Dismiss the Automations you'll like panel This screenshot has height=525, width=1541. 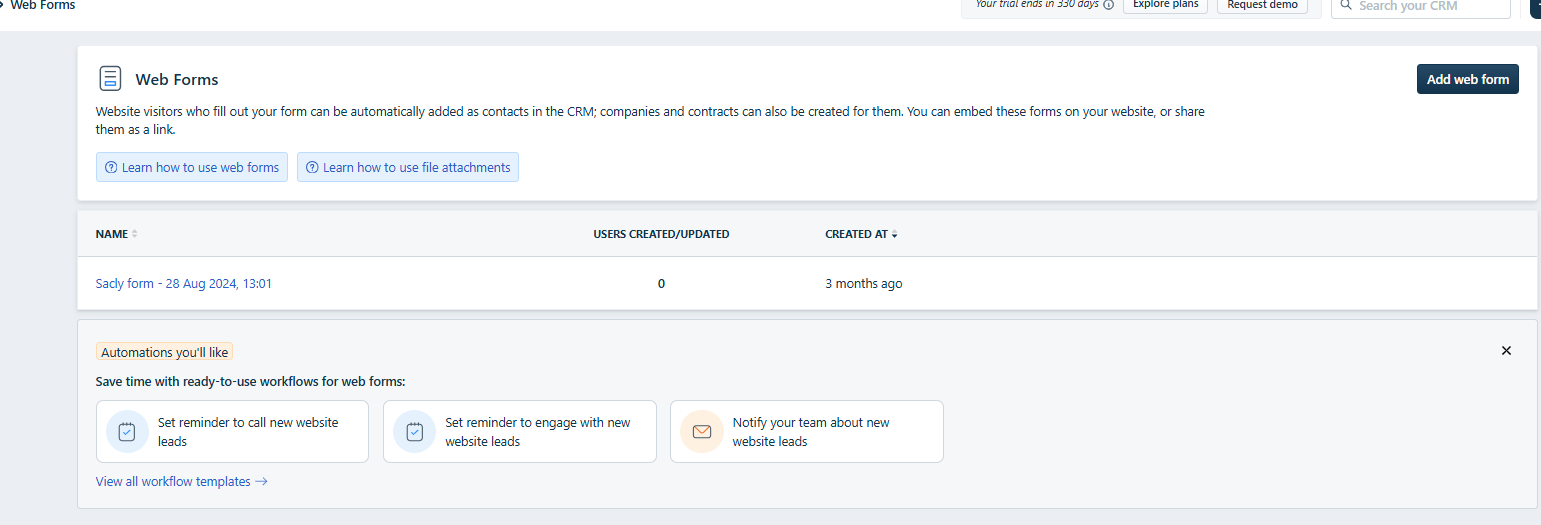pyautogui.click(x=1506, y=351)
